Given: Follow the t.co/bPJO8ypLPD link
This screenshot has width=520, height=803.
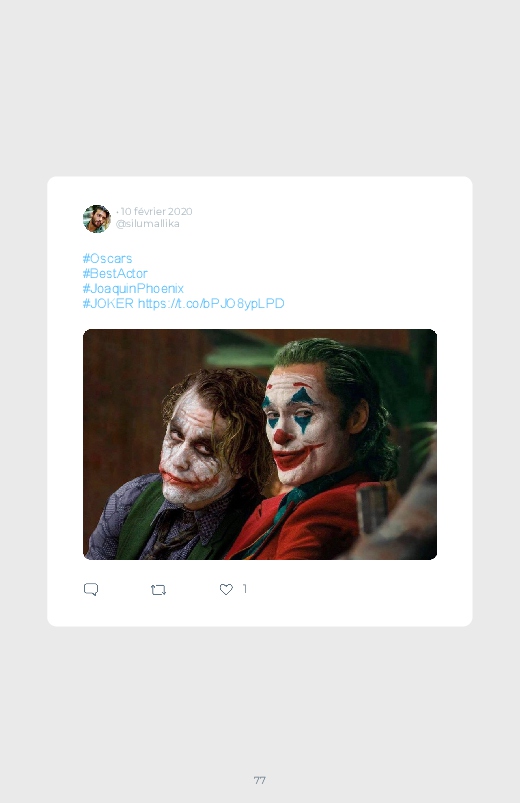Looking at the screenshot, I should coord(211,303).
